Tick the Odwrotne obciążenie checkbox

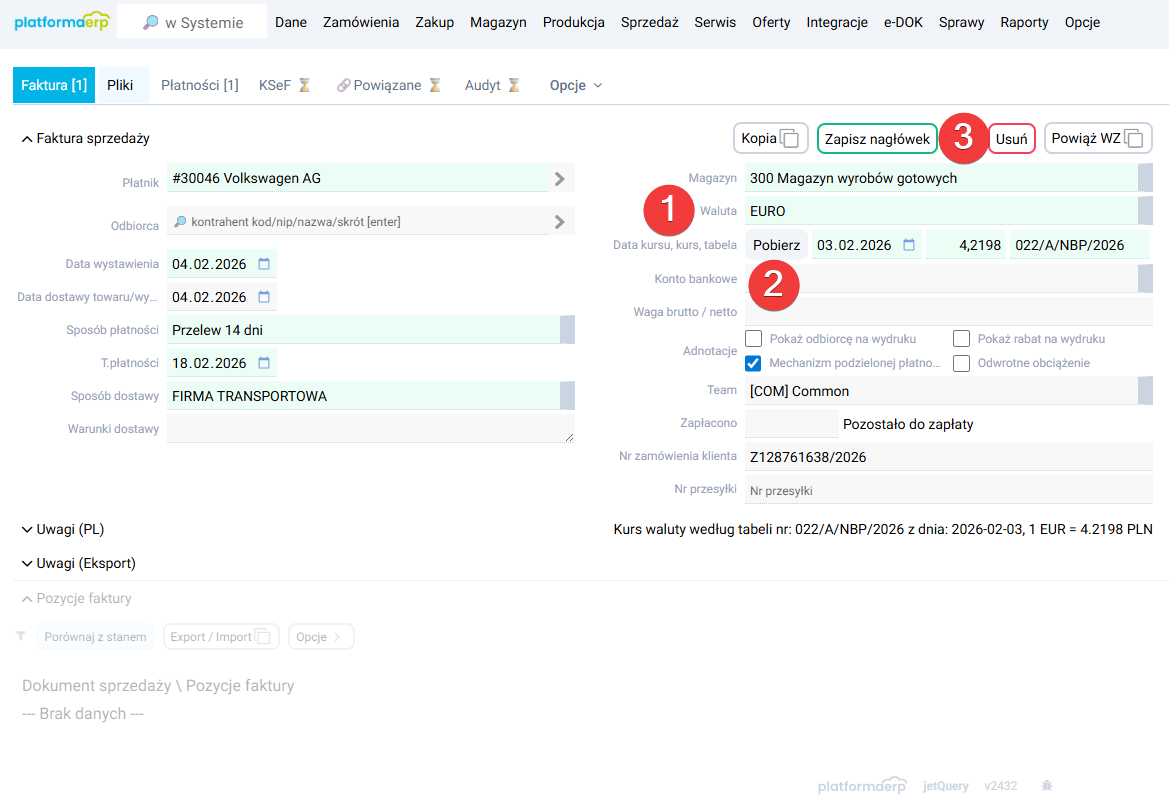(961, 363)
